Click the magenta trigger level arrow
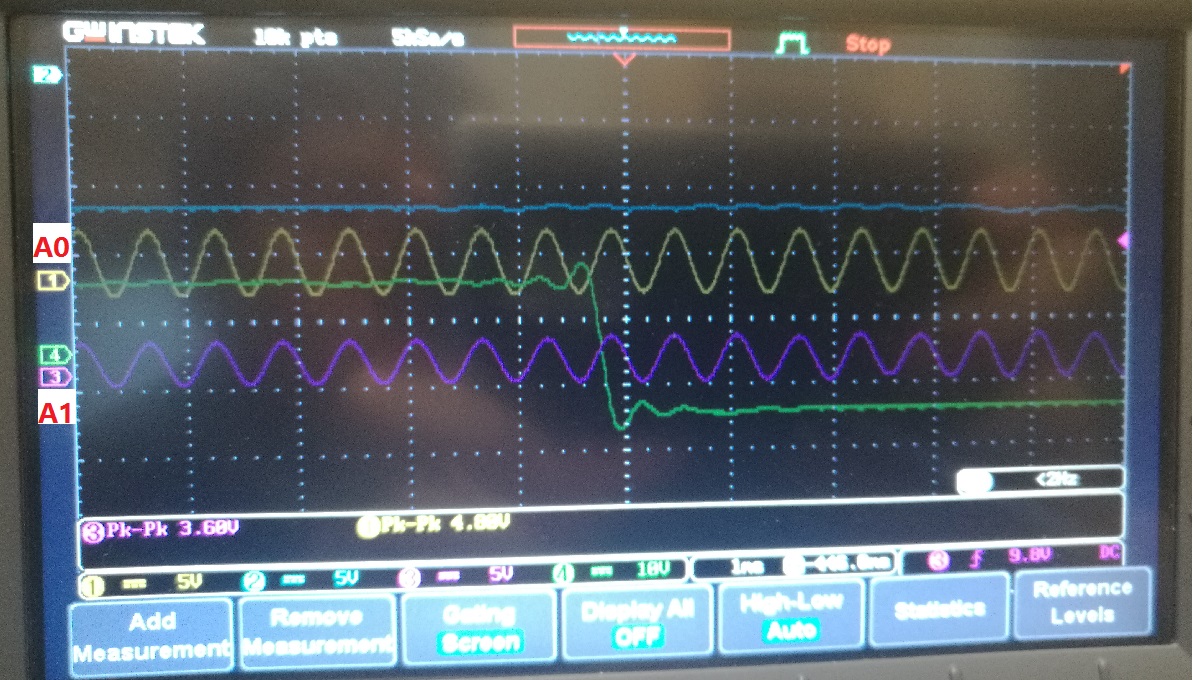 click(x=1122, y=241)
